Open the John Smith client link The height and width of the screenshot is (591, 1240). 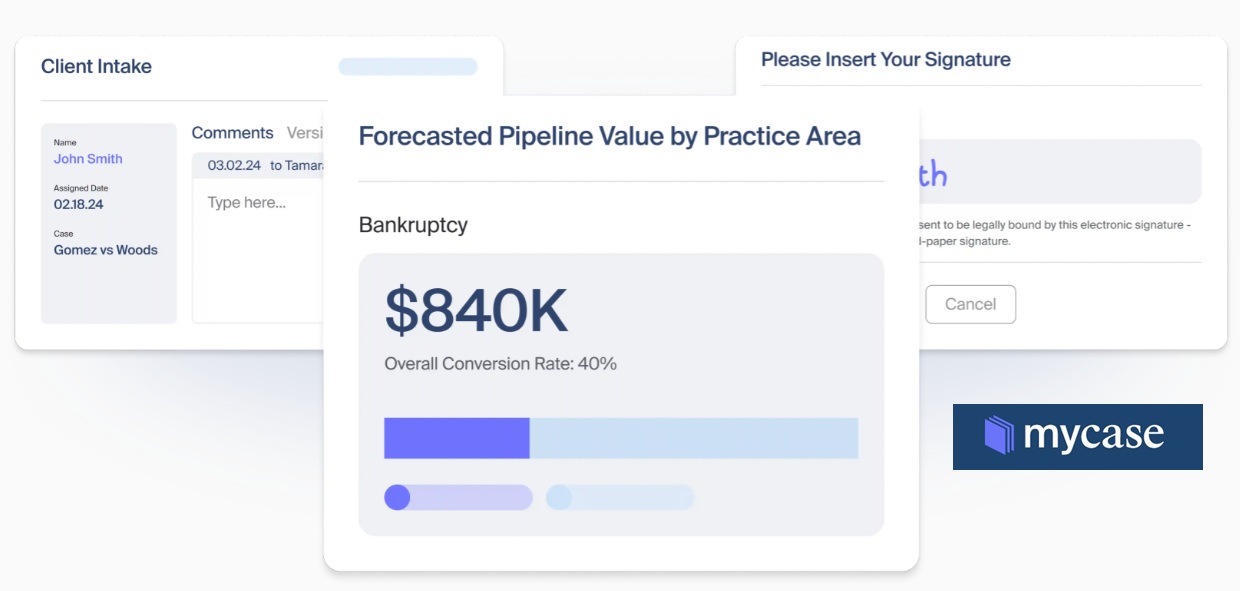88,159
